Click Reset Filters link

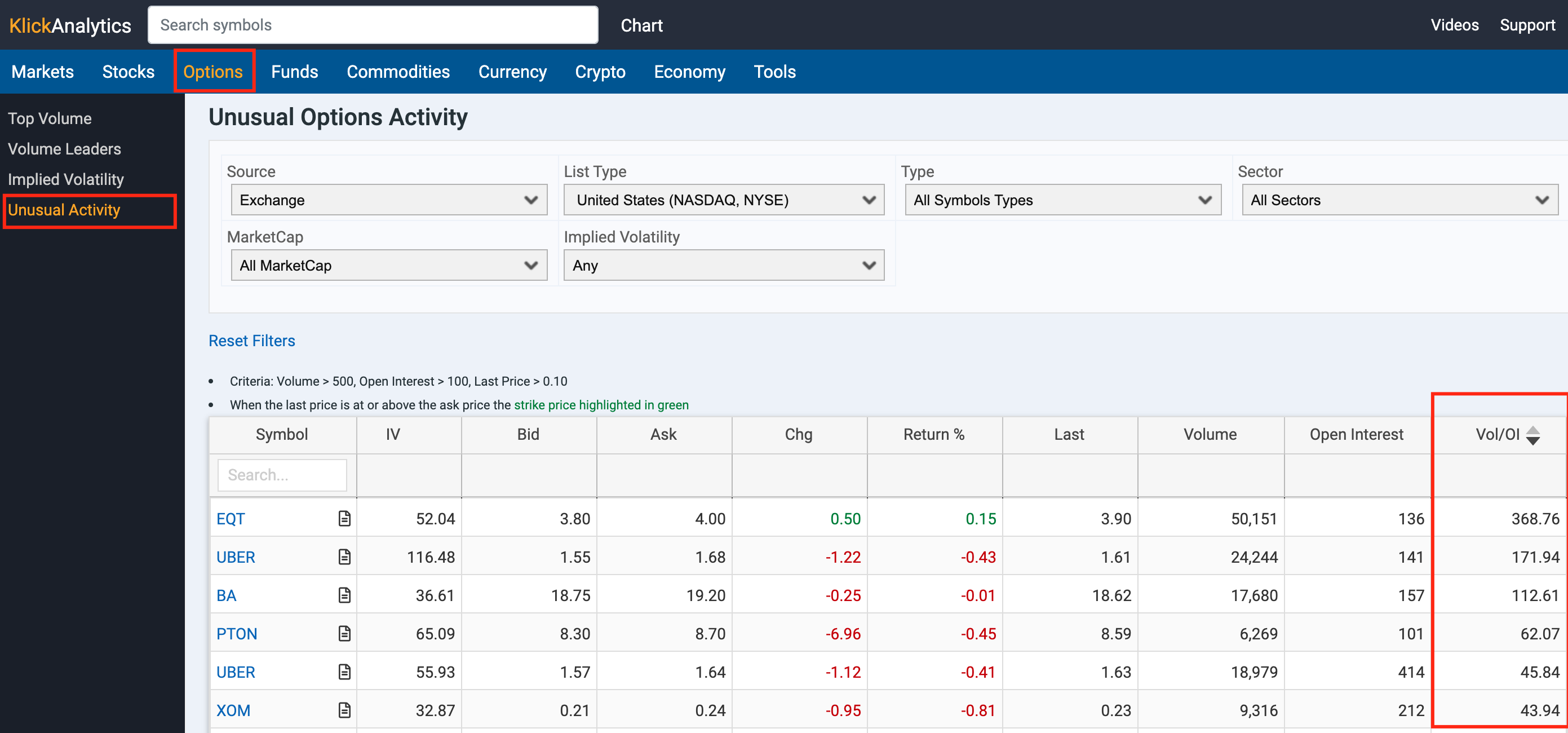click(251, 341)
